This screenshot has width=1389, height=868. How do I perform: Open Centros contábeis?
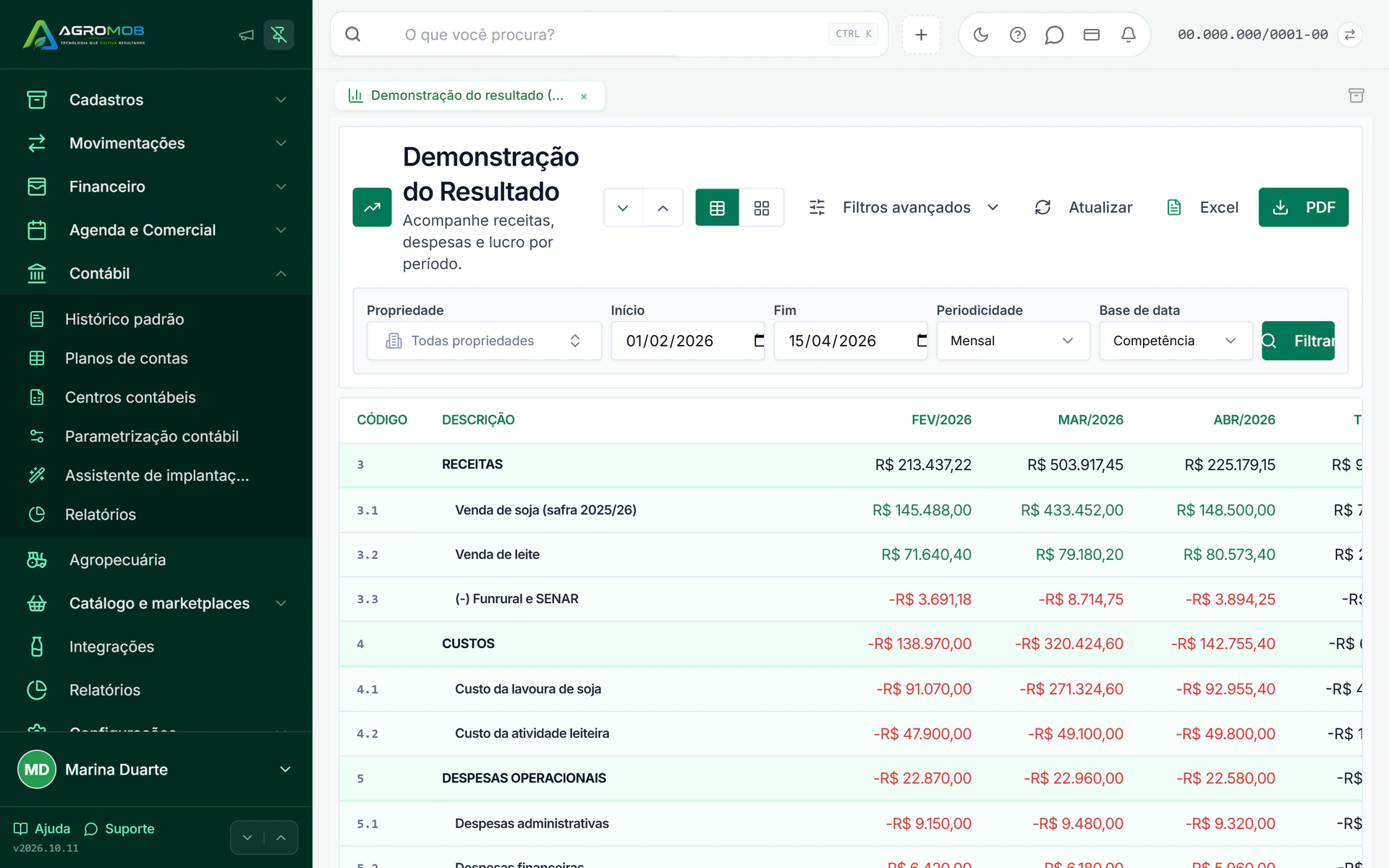[156, 397]
